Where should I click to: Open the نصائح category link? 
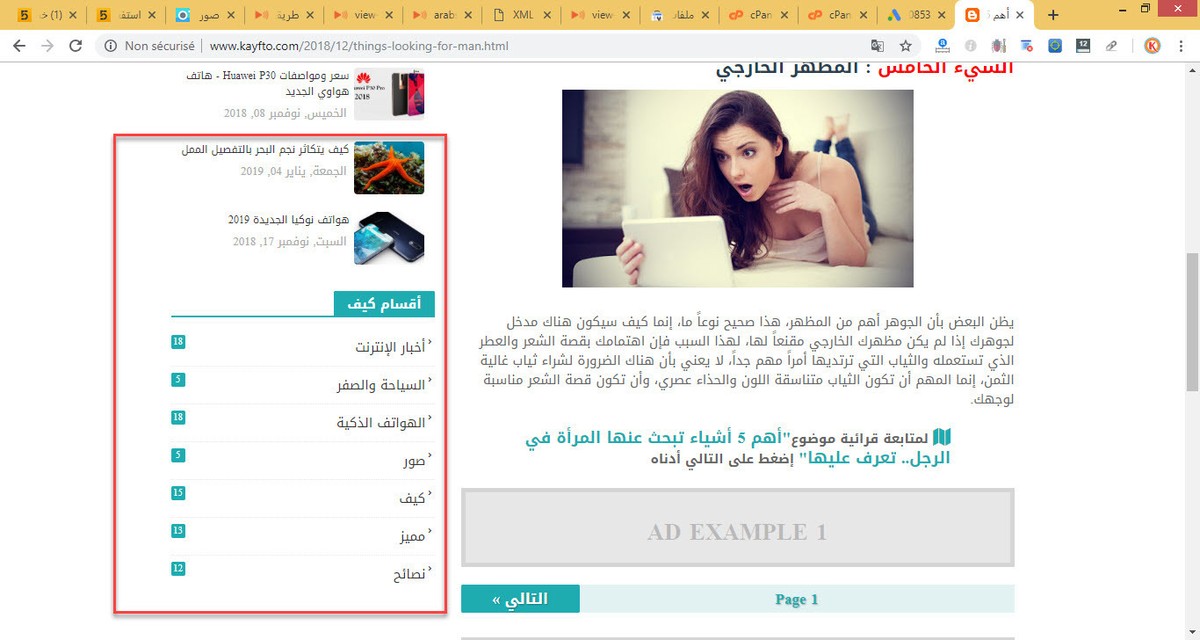click(409, 574)
